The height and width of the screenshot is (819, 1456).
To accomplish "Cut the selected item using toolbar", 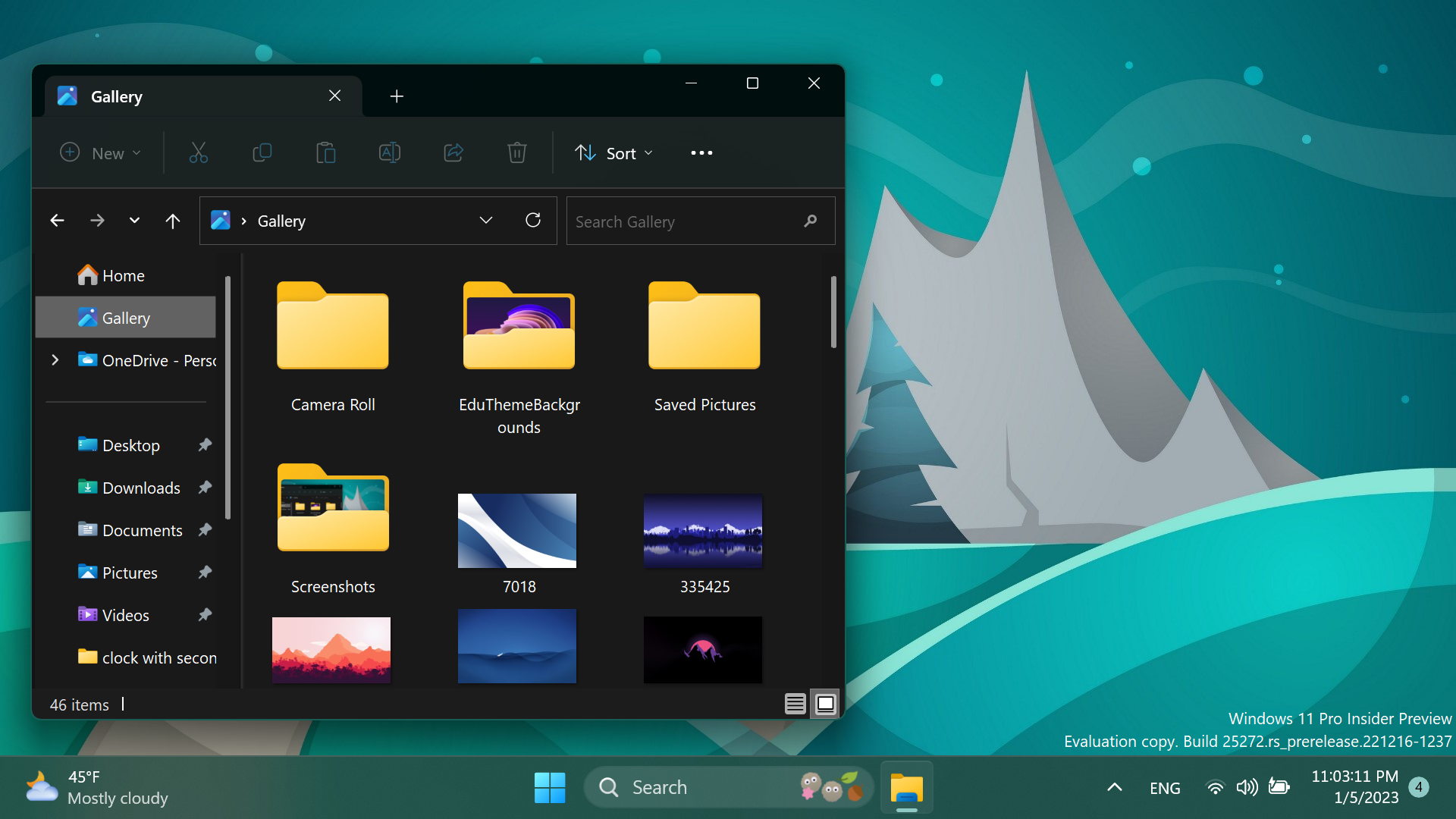I will pos(198,152).
